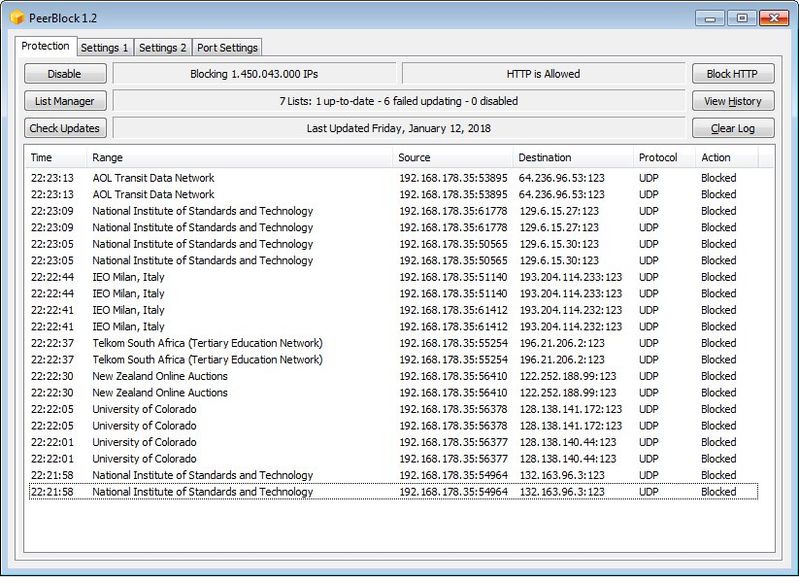Open View History
This screenshot has height=583, width=799.
click(732, 101)
